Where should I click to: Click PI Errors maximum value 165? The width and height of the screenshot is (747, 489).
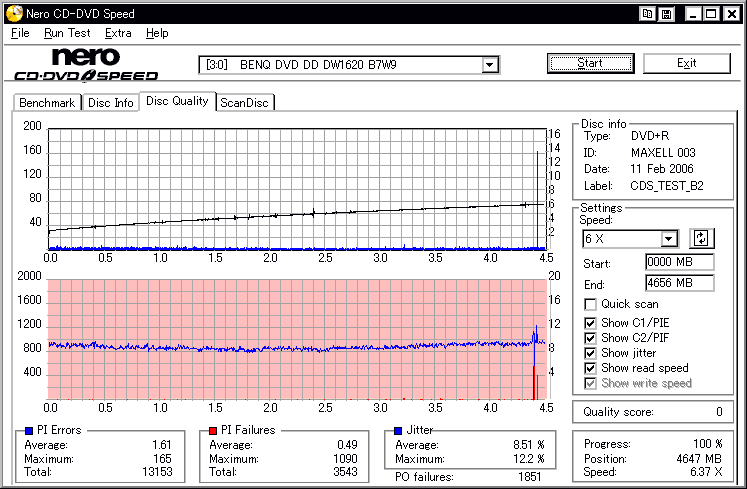tap(162, 458)
